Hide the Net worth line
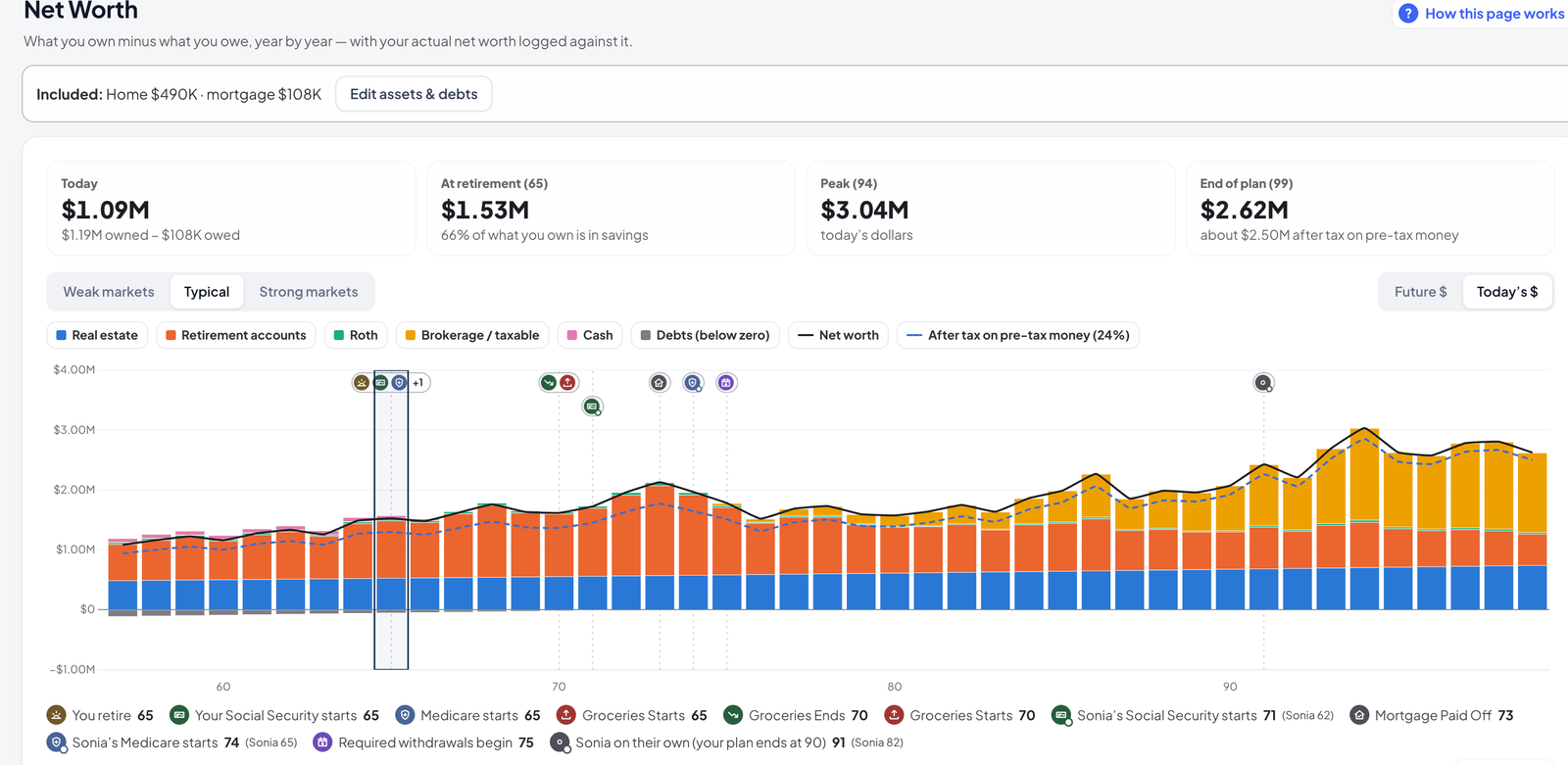Screen dimensions: 1568x765 coord(839,335)
